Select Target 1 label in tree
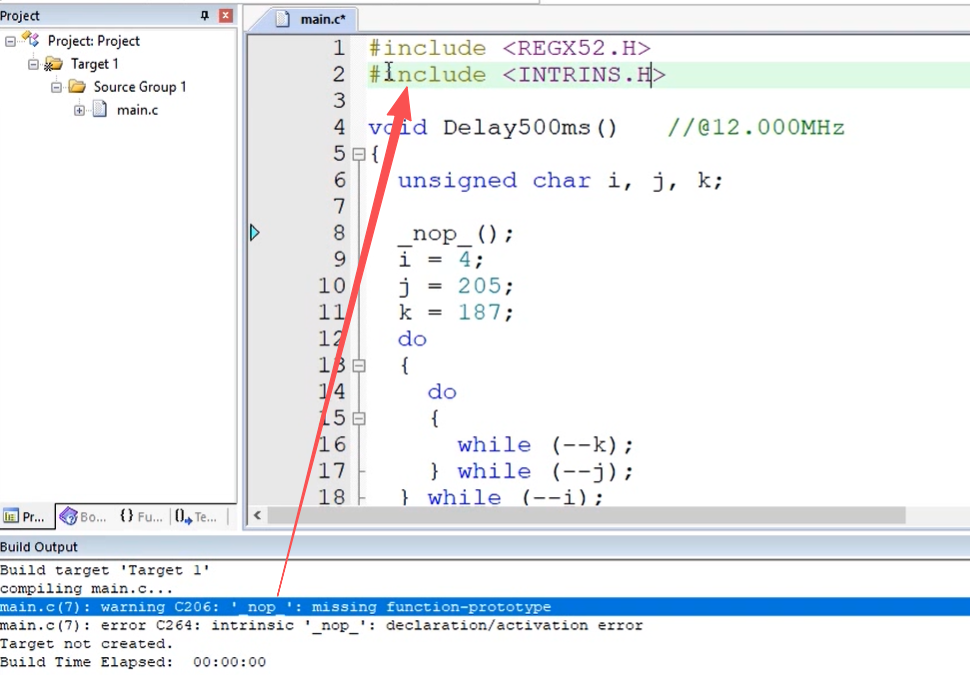This screenshot has height=675, width=970. point(95,64)
